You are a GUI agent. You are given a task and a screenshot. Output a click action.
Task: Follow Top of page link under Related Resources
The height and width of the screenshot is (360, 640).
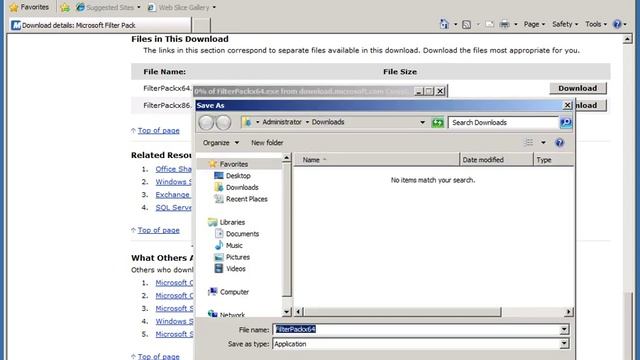[158, 230]
